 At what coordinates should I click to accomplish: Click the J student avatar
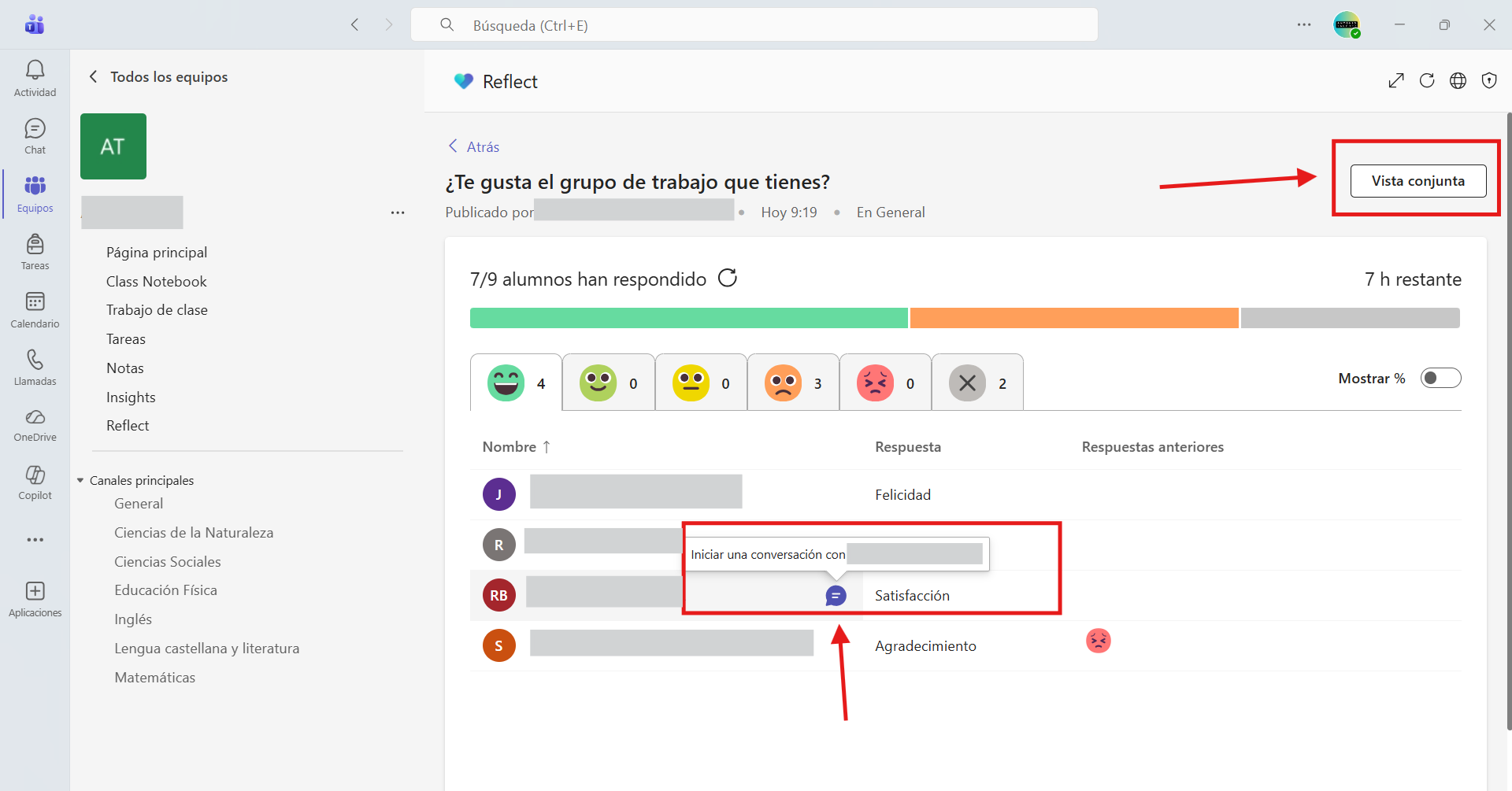coord(498,494)
